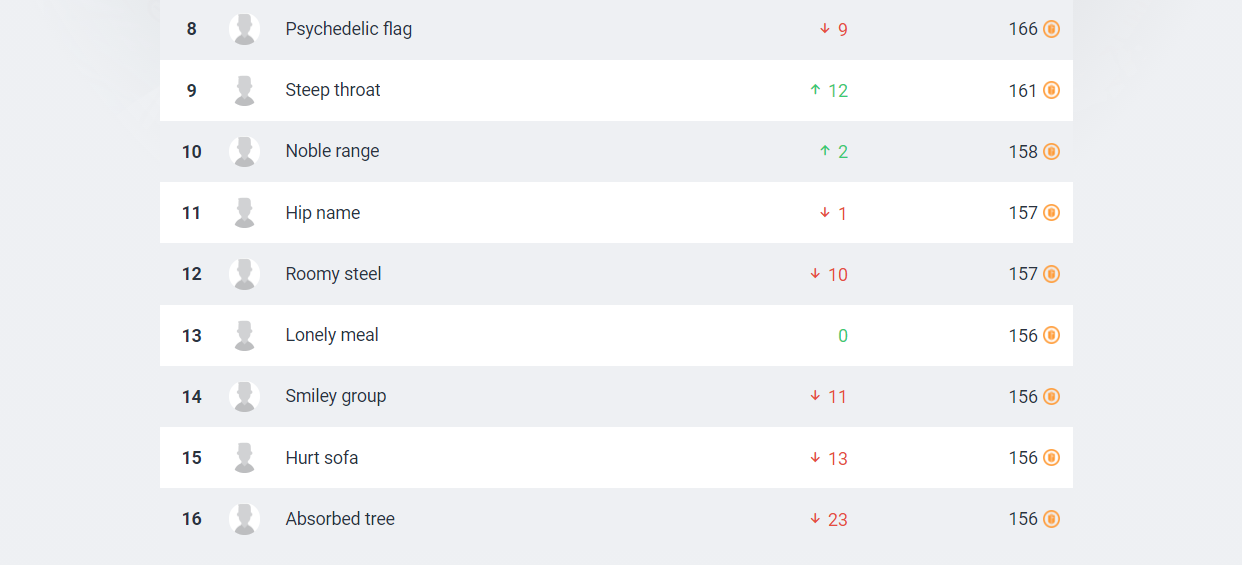Viewport: 1242px width, 565px height.
Task: Click Roomy steel's profile avatar
Action: click(244, 274)
